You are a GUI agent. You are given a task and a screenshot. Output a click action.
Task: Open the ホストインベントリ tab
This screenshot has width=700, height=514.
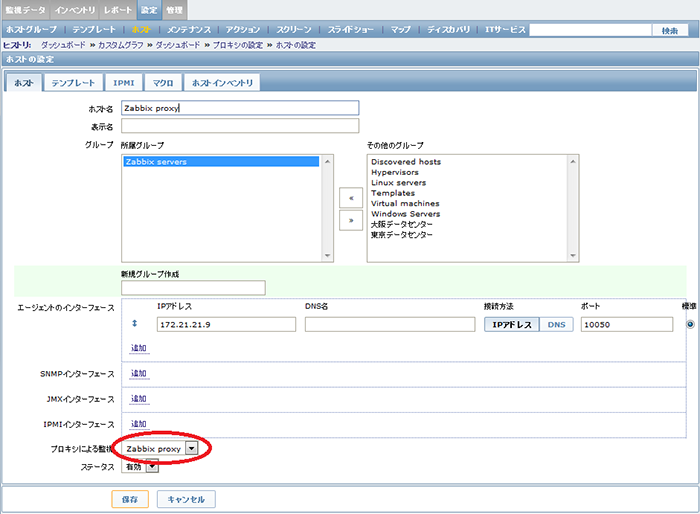pyautogui.click(x=222, y=83)
